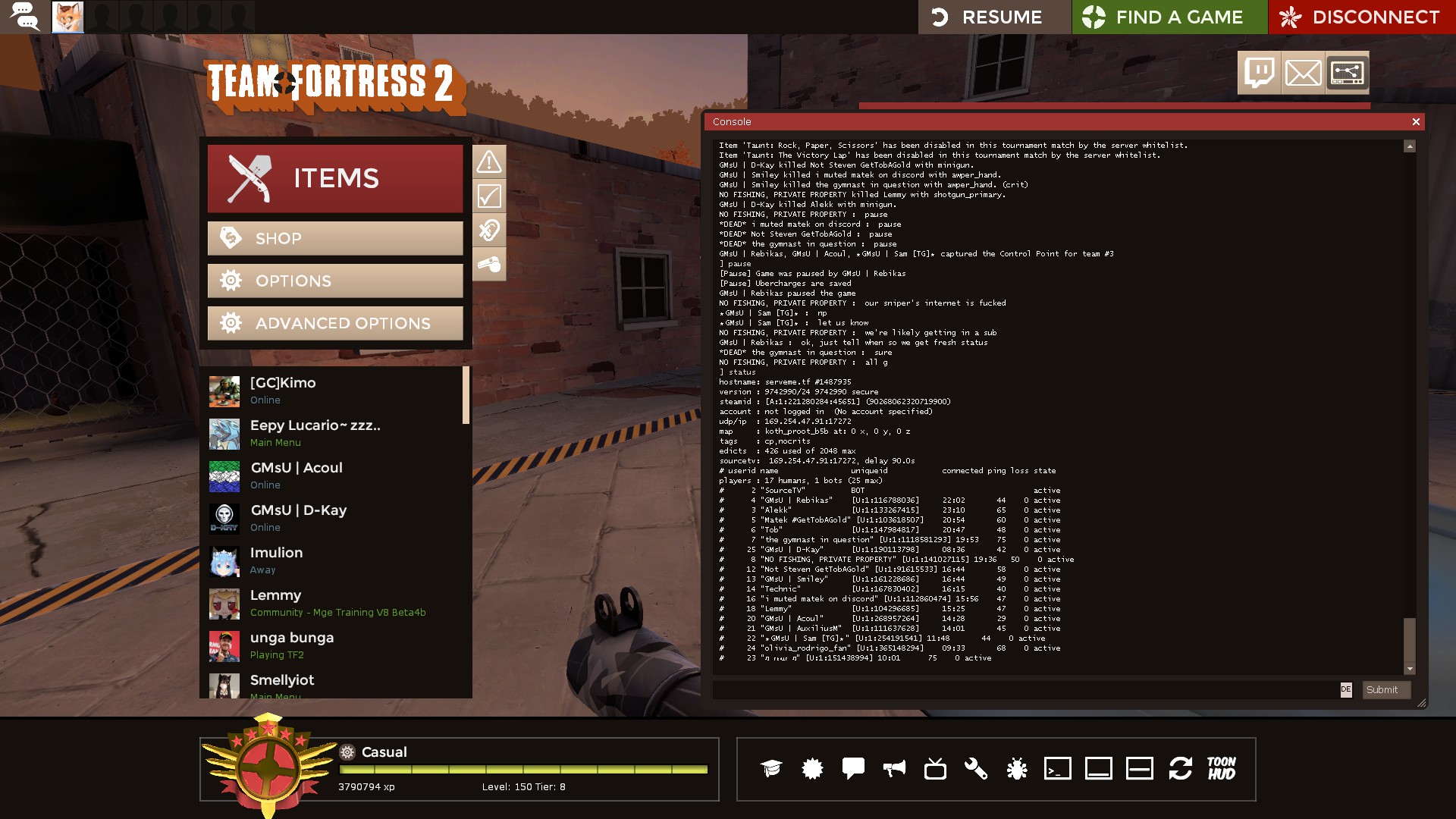Click the reload HUD arrows icon
This screenshot has height=819, width=1456.
pyautogui.click(x=1181, y=769)
